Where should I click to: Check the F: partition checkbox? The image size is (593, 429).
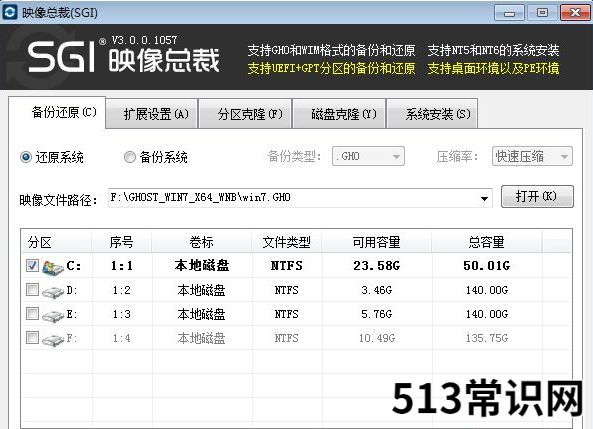coord(32,337)
